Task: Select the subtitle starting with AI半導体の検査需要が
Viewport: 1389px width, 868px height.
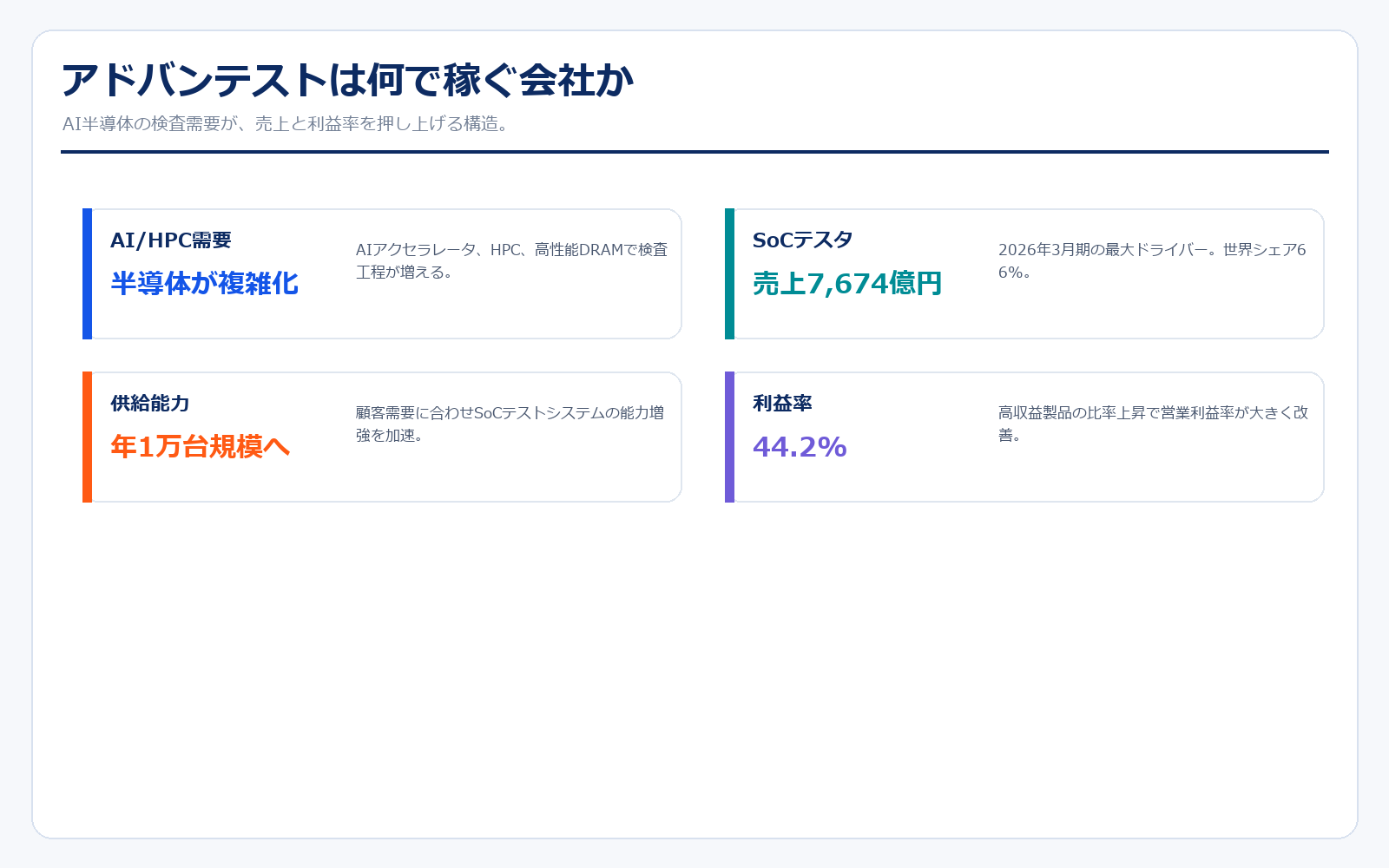Action: 286,124
